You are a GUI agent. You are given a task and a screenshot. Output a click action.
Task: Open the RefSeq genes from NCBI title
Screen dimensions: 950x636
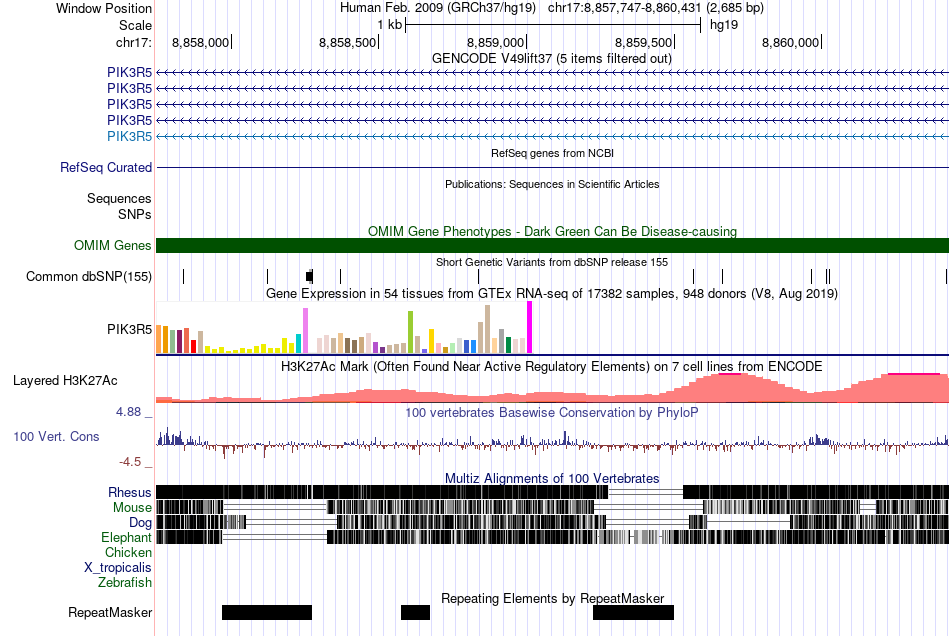552,153
